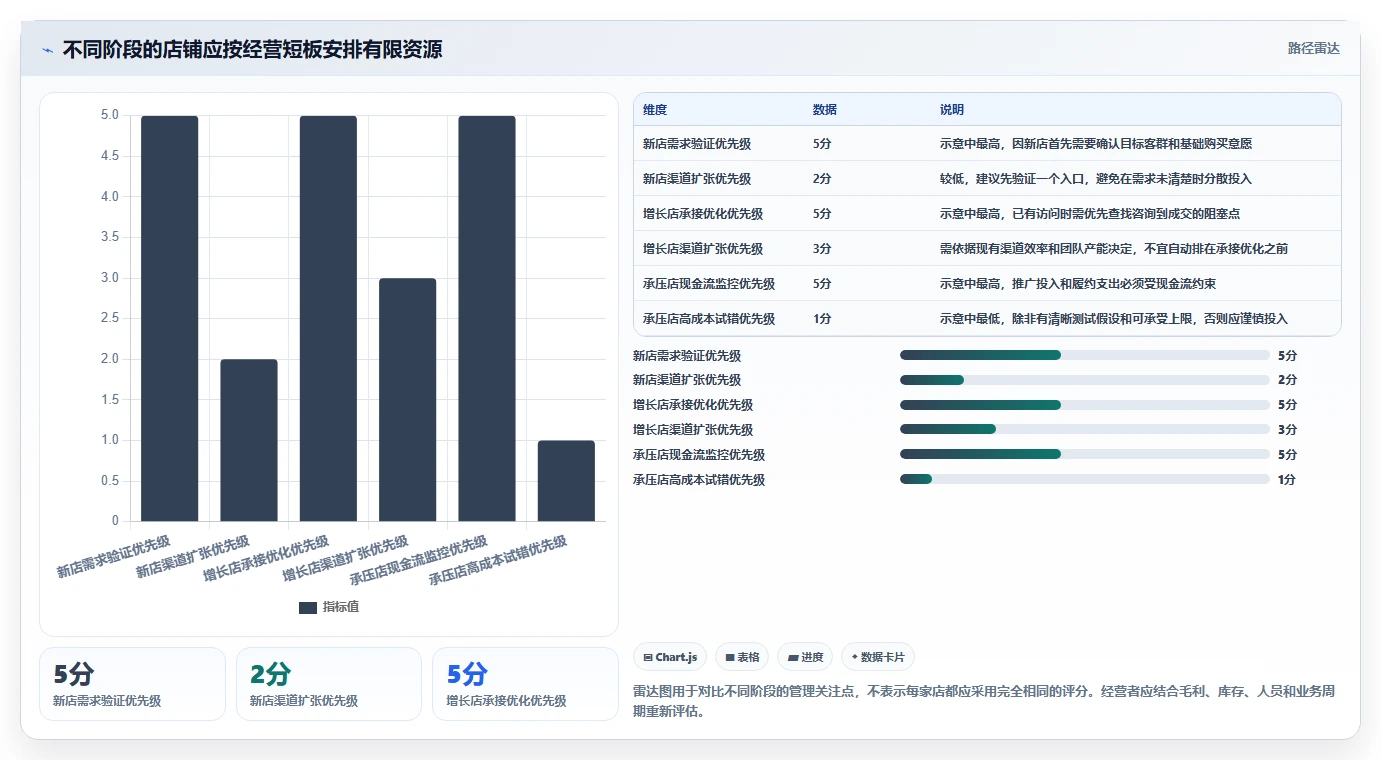The width and height of the screenshot is (1381, 760).
Task: Select table cell 增长店承接优化优先级
Action: pos(703,214)
